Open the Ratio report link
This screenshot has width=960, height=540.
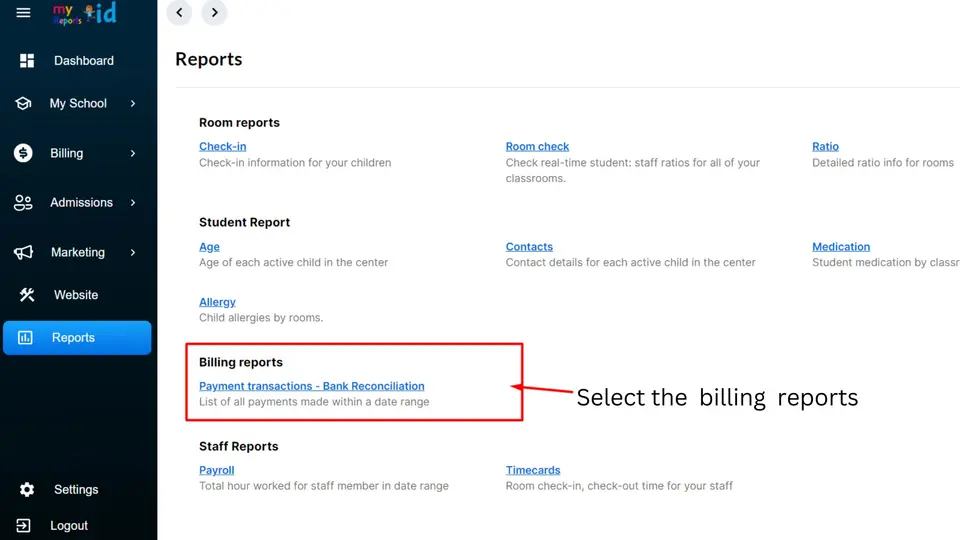825,146
